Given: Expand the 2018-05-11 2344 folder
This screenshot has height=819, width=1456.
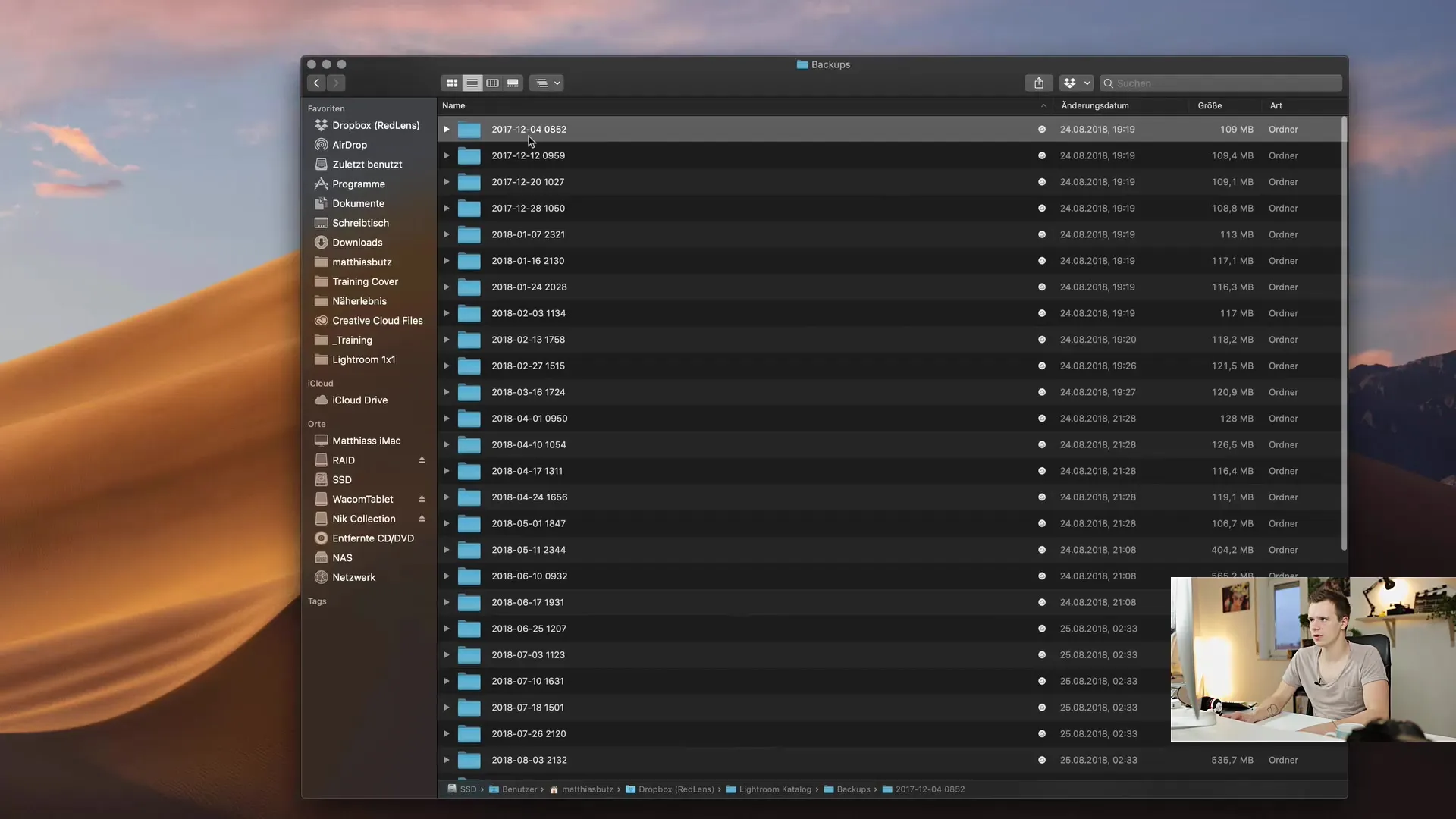Looking at the screenshot, I should pos(447,550).
